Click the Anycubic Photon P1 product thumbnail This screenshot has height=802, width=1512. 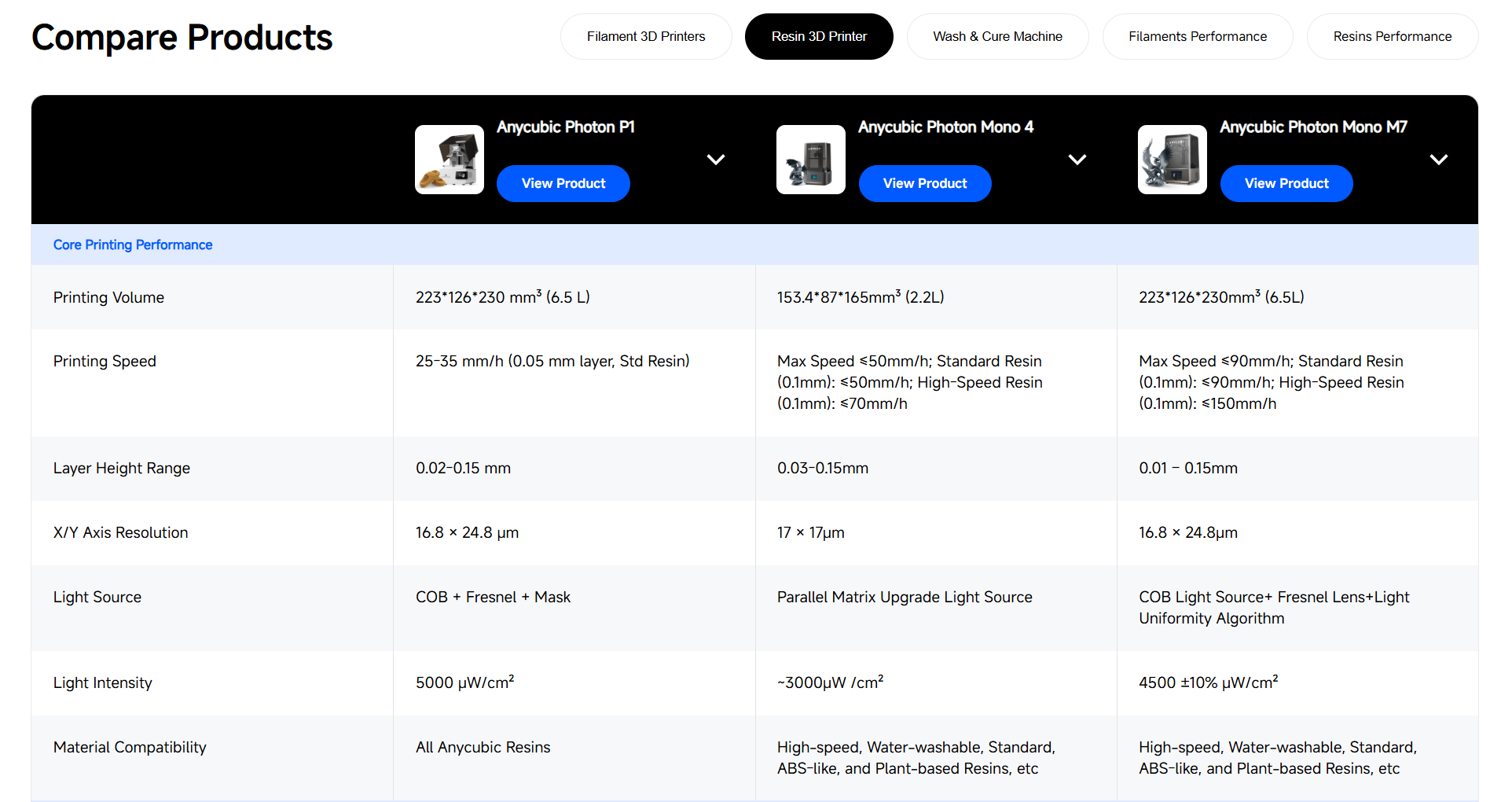click(x=450, y=160)
